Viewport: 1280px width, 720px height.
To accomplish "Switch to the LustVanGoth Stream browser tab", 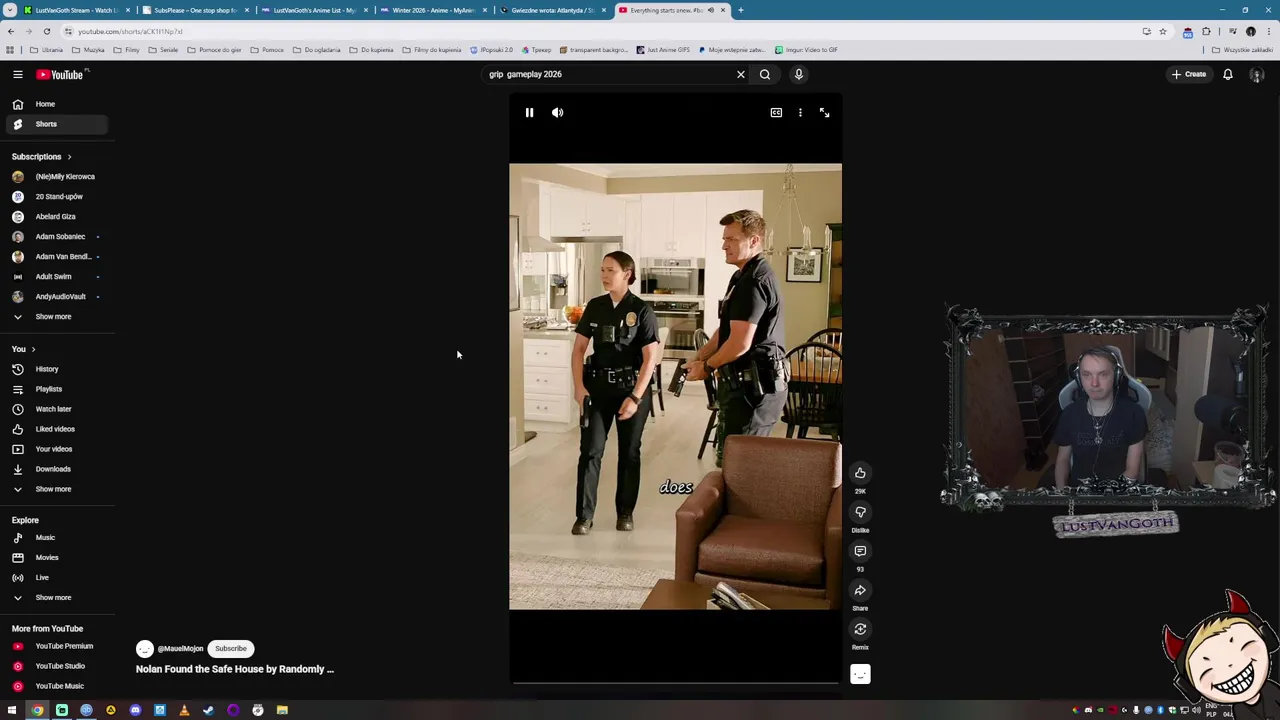I will point(75,10).
